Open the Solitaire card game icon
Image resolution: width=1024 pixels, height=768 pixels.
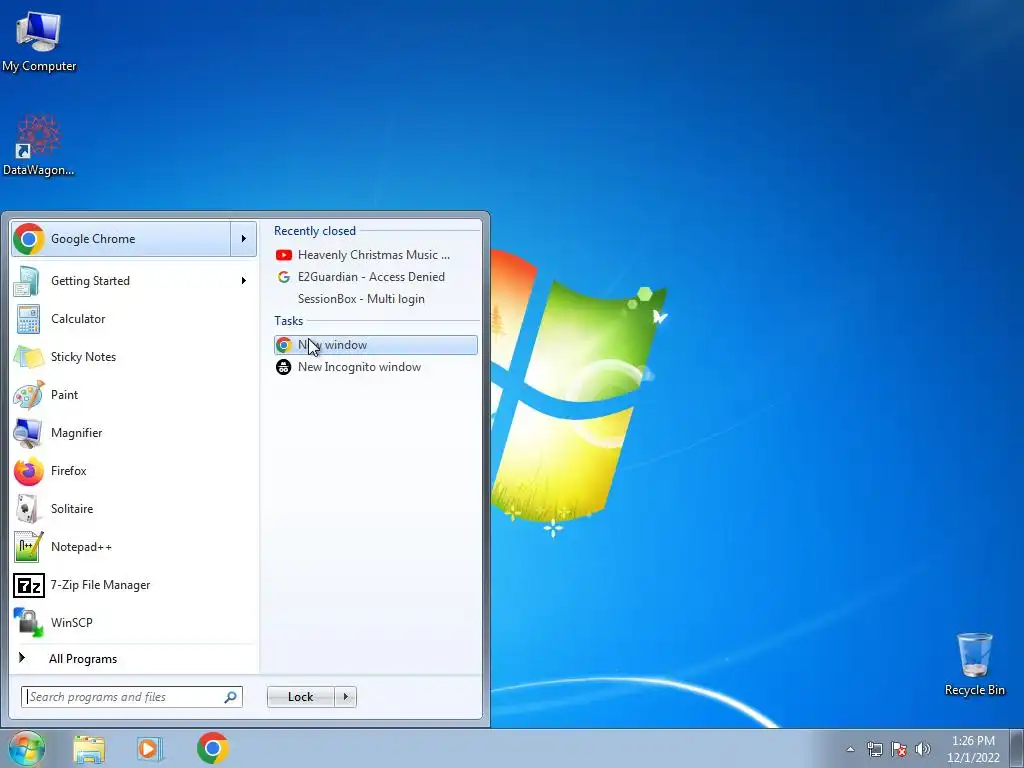click(x=28, y=509)
